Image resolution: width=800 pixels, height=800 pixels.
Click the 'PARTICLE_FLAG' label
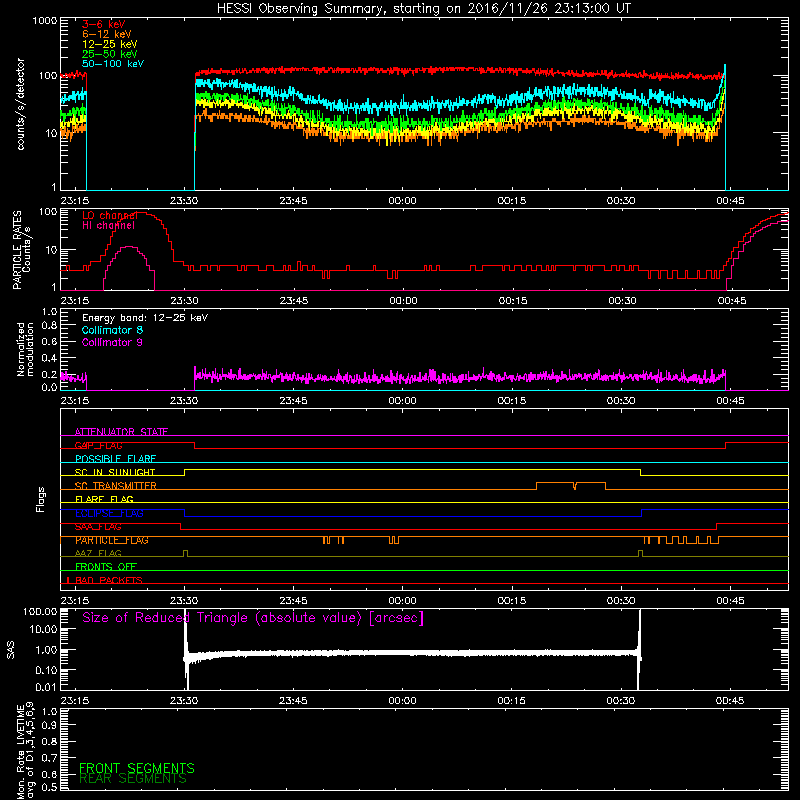pyautogui.click(x=112, y=540)
